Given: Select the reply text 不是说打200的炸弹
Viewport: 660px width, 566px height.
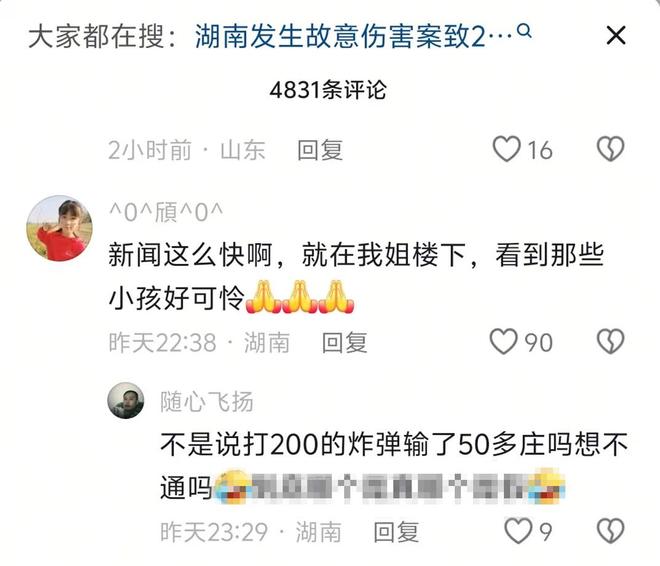Looking at the screenshot, I should pyautogui.click(x=282, y=444).
